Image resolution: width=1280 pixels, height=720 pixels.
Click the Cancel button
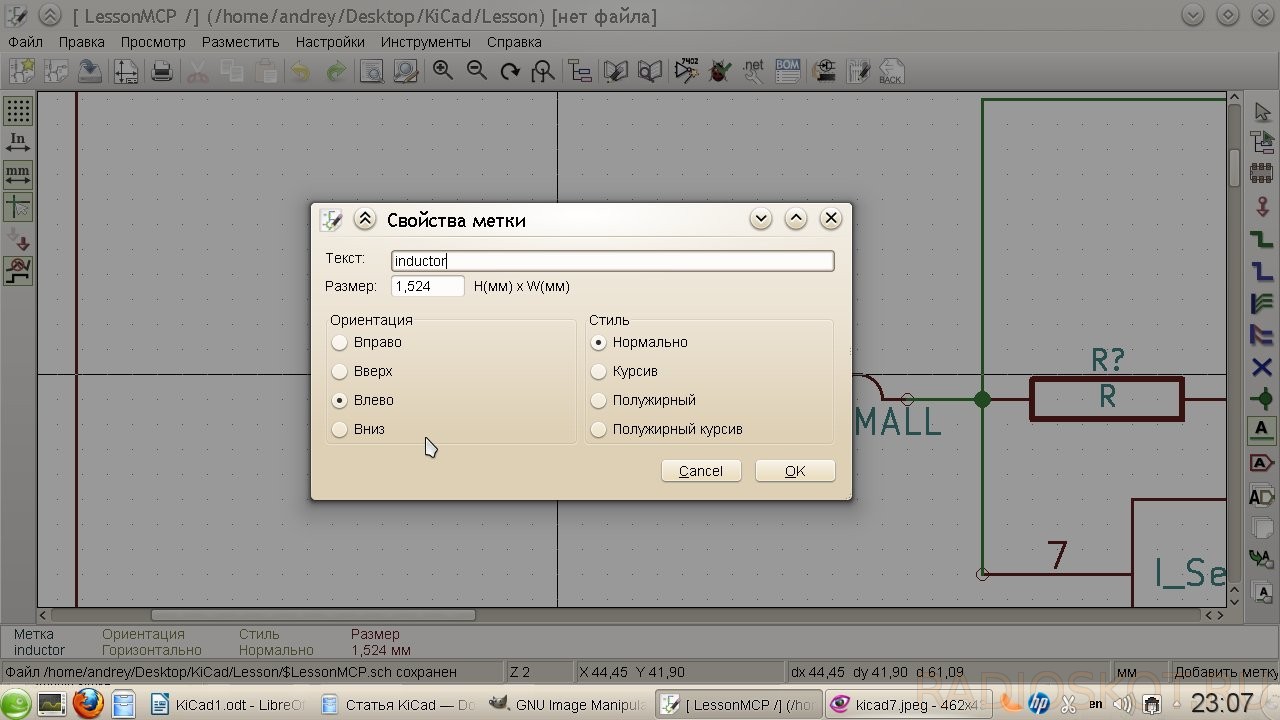point(700,471)
